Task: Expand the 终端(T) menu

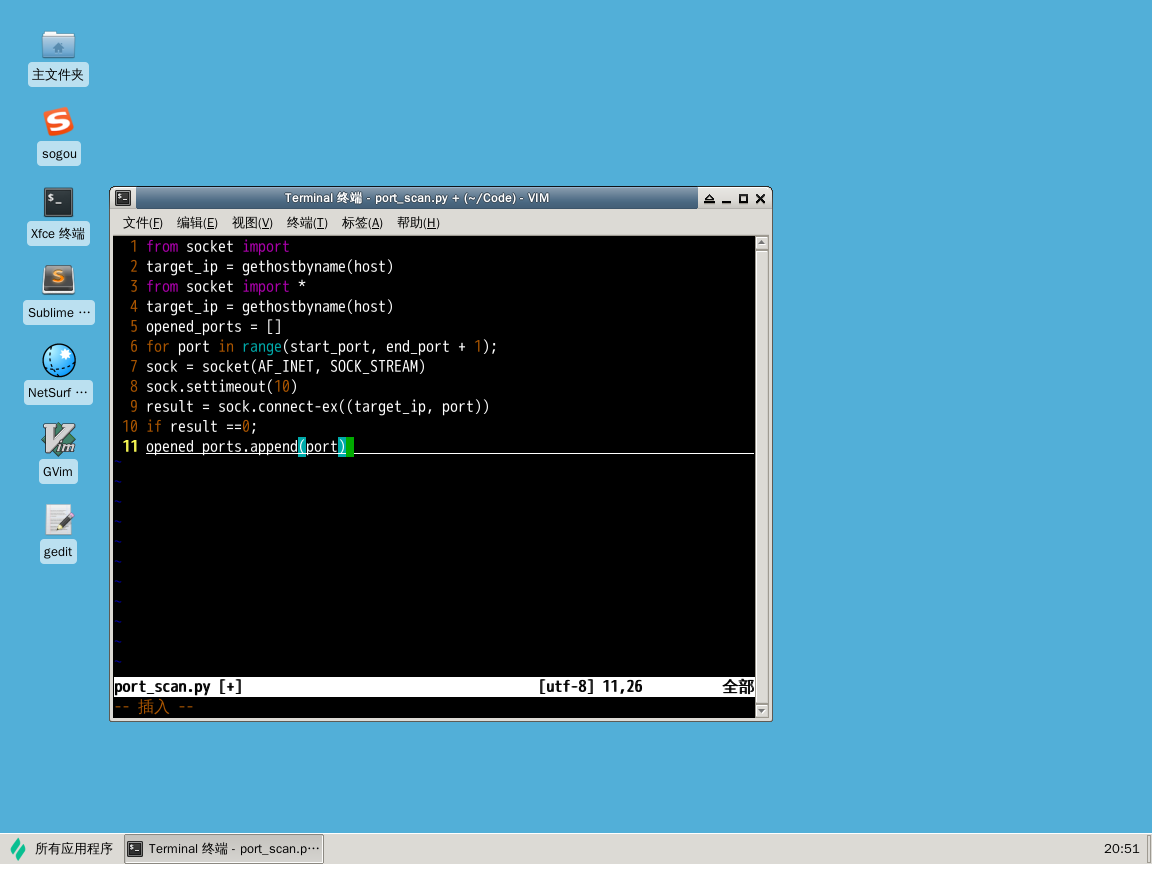Action: (307, 223)
